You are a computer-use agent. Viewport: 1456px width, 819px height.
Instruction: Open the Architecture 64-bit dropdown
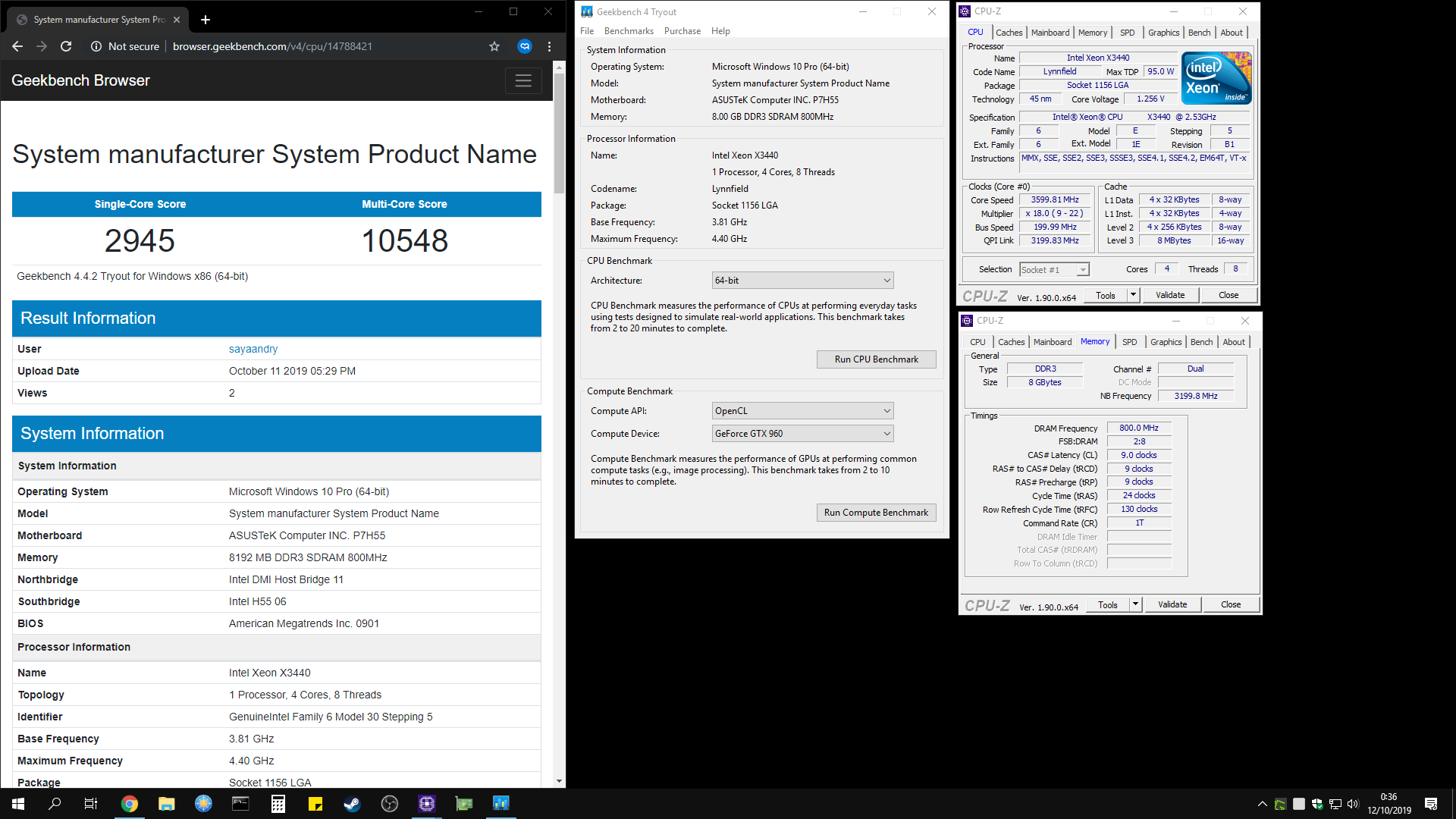[802, 281]
